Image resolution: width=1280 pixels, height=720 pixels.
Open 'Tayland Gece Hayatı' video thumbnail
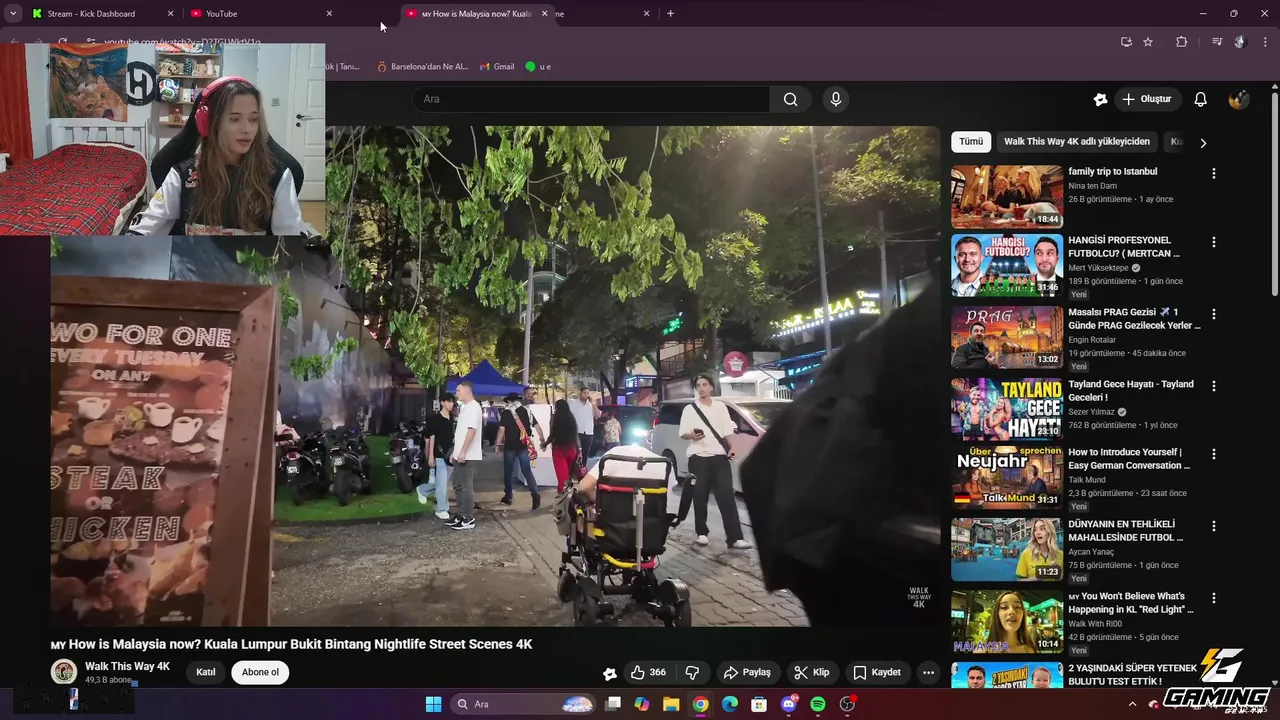[x=1007, y=409]
